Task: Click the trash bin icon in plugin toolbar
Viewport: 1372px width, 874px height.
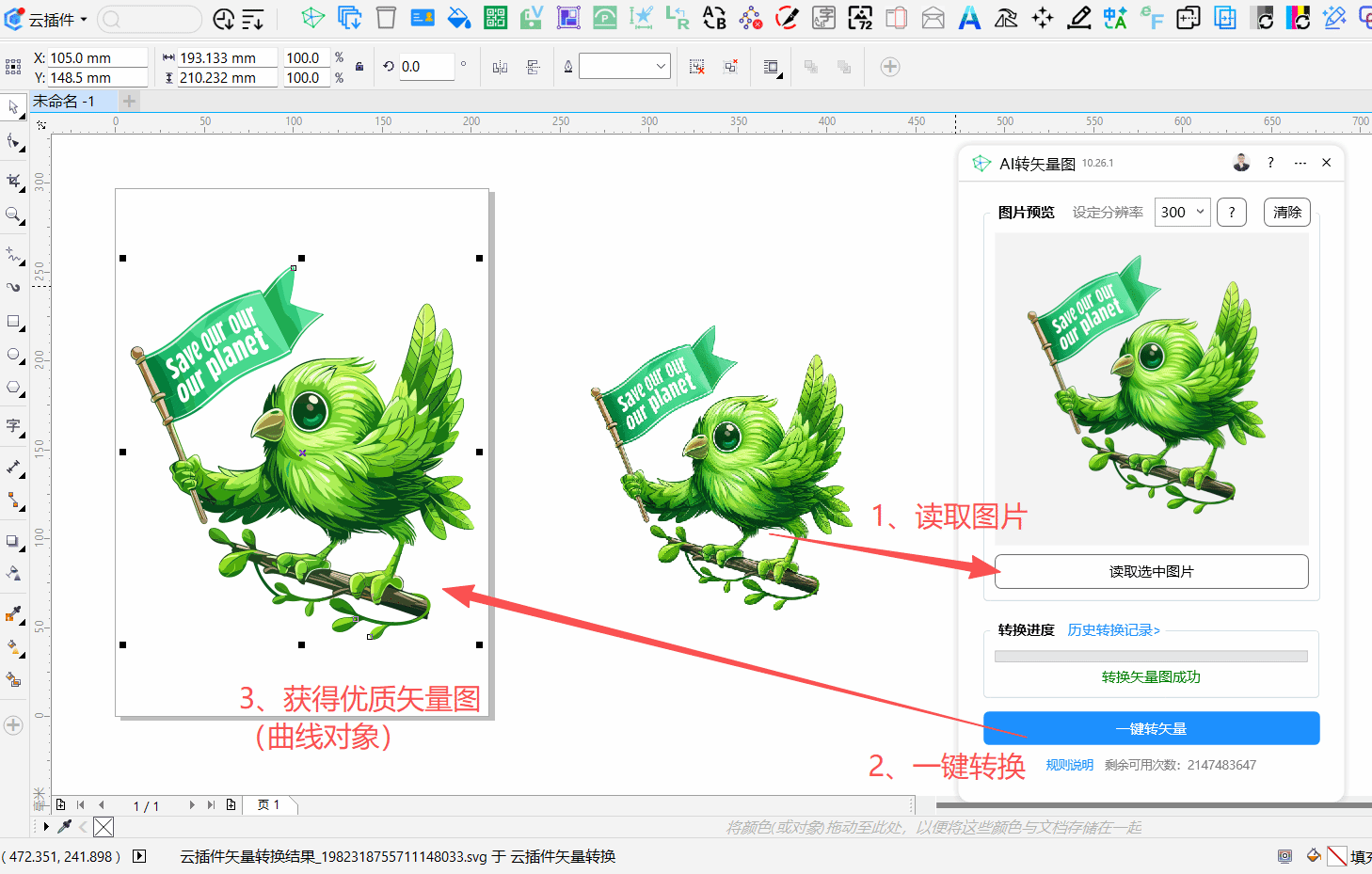Action: point(386,18)
